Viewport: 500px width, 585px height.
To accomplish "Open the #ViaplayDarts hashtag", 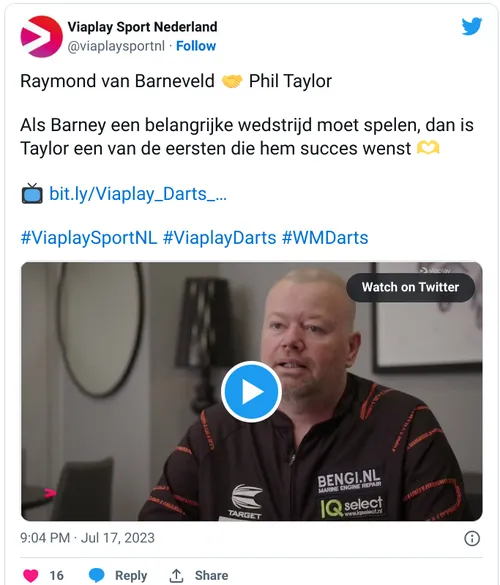I will [220, 238].
